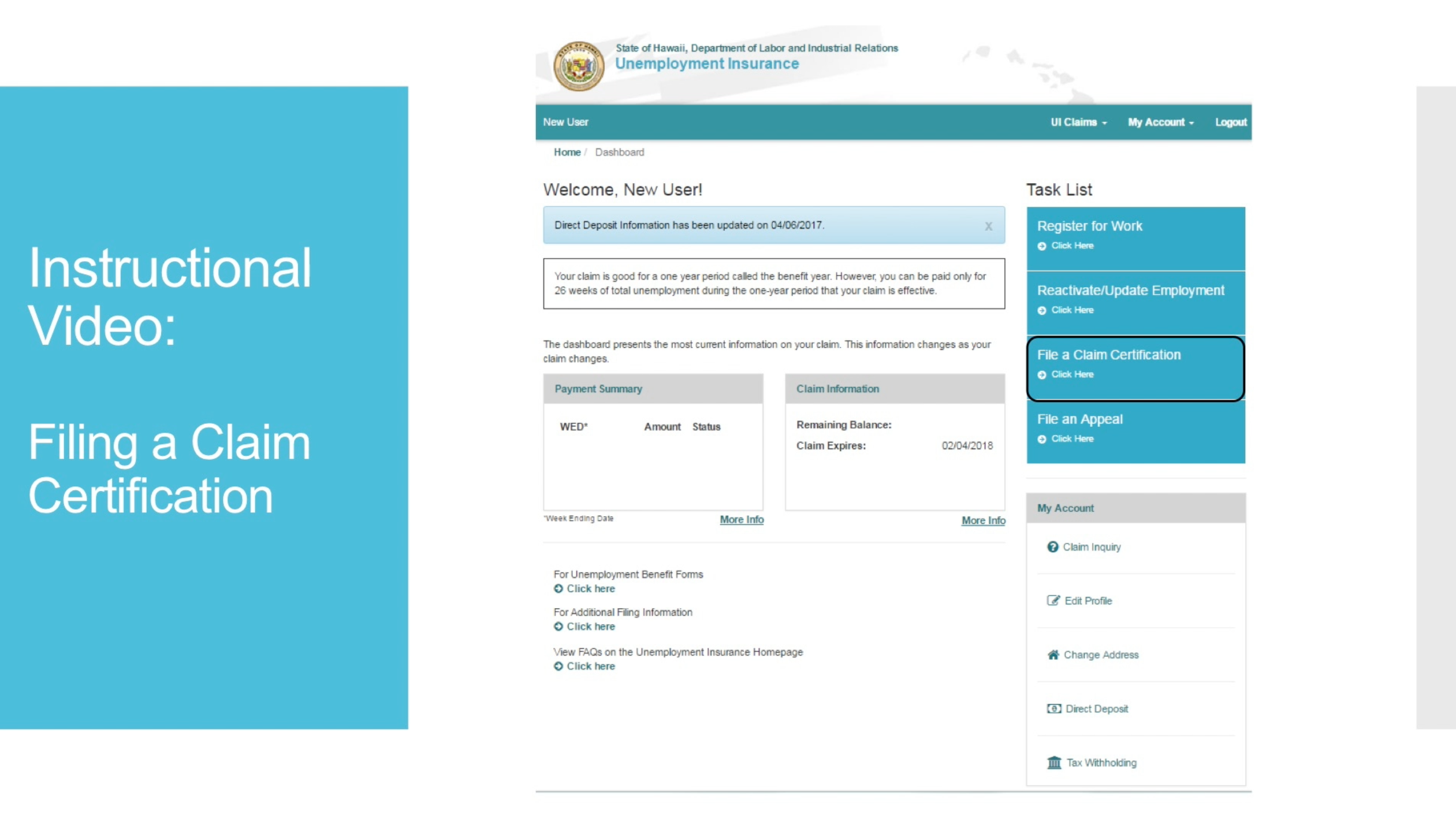Open More Info under Payment Summary
Screen dimensions: 1456x815
coord(741,519)
